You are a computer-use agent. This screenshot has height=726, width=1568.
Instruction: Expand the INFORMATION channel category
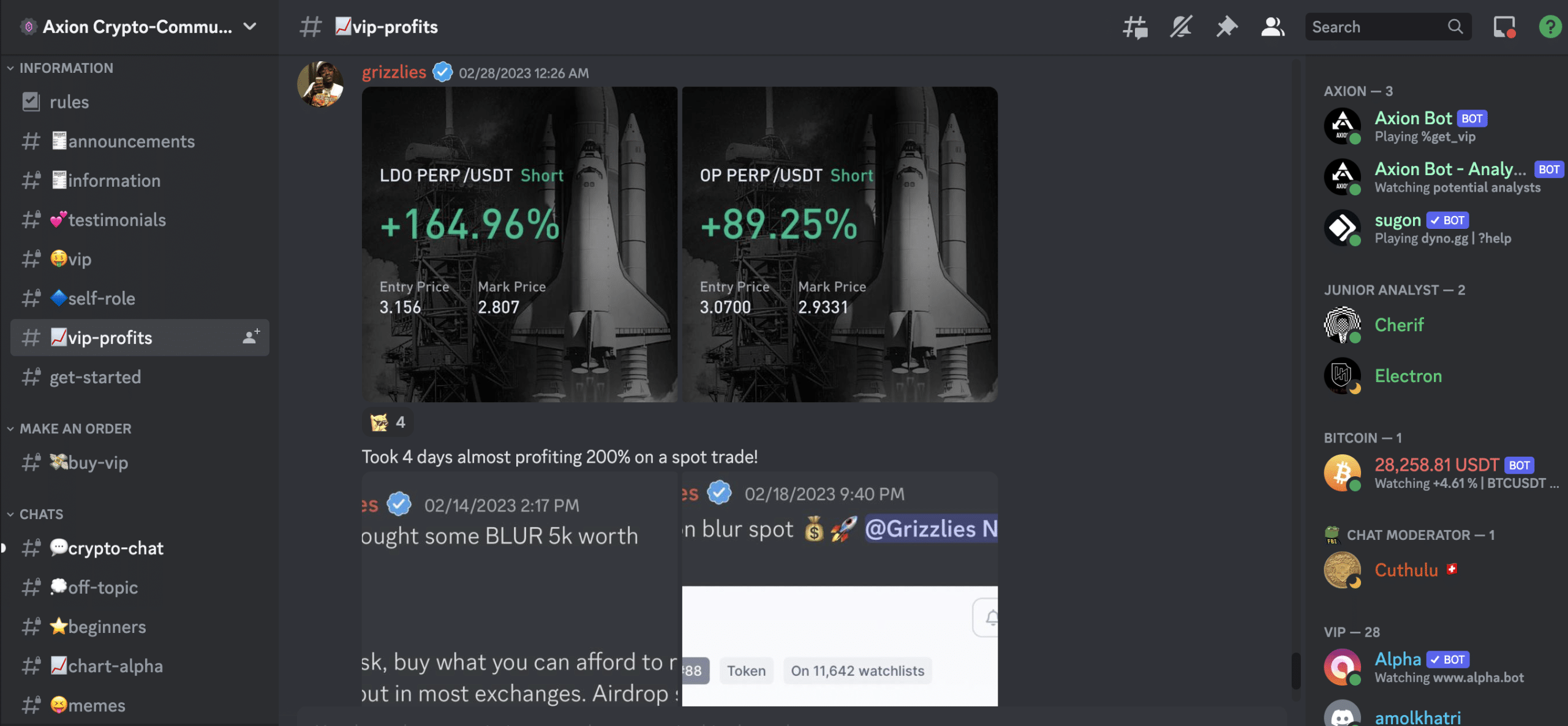[66, 68]
